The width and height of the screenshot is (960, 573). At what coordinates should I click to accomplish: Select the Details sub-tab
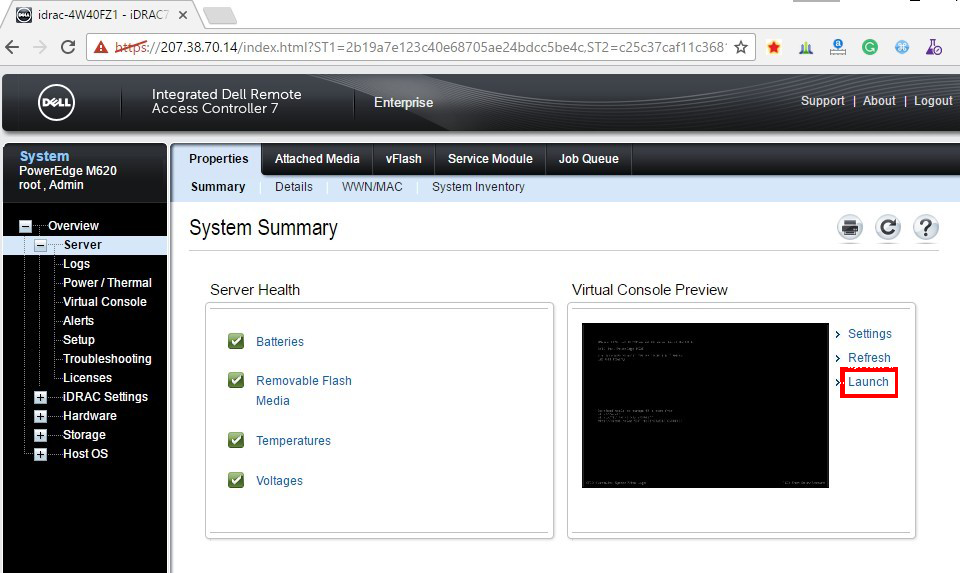(x=294, y=187)
